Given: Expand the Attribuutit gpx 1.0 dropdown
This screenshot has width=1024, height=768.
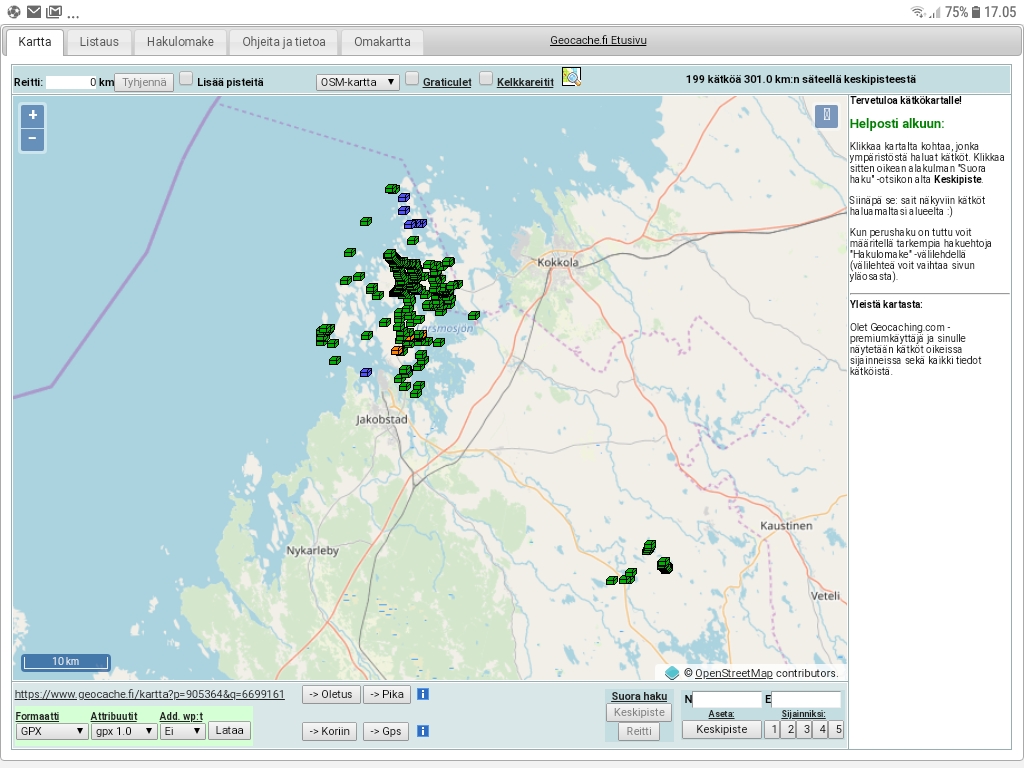Looking at the screenshot, I should coord(122,731).
